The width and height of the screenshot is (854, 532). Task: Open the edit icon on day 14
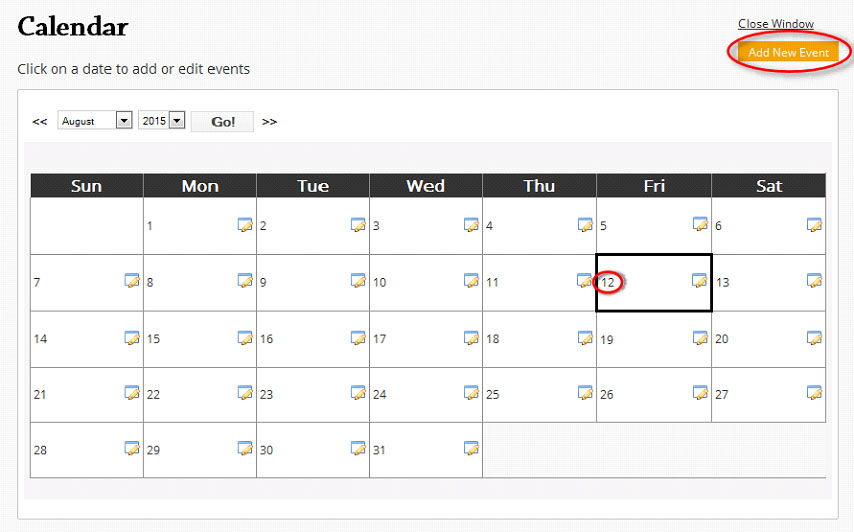point(132,338)
